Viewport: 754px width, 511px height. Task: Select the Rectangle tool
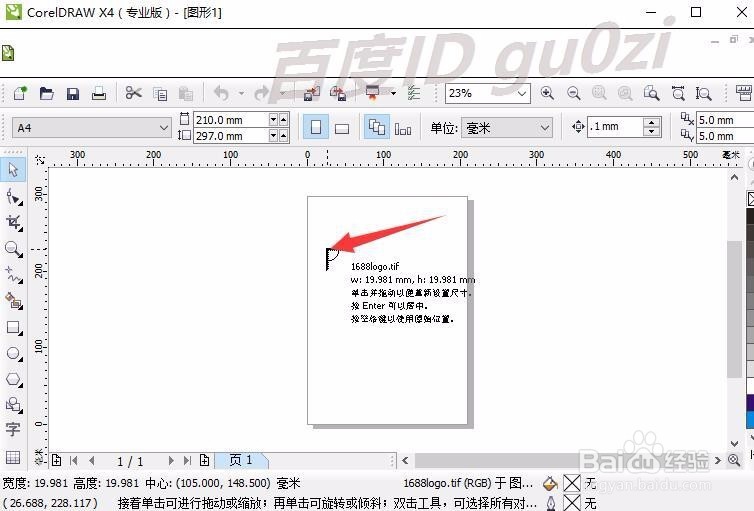[x=13, y=328]
